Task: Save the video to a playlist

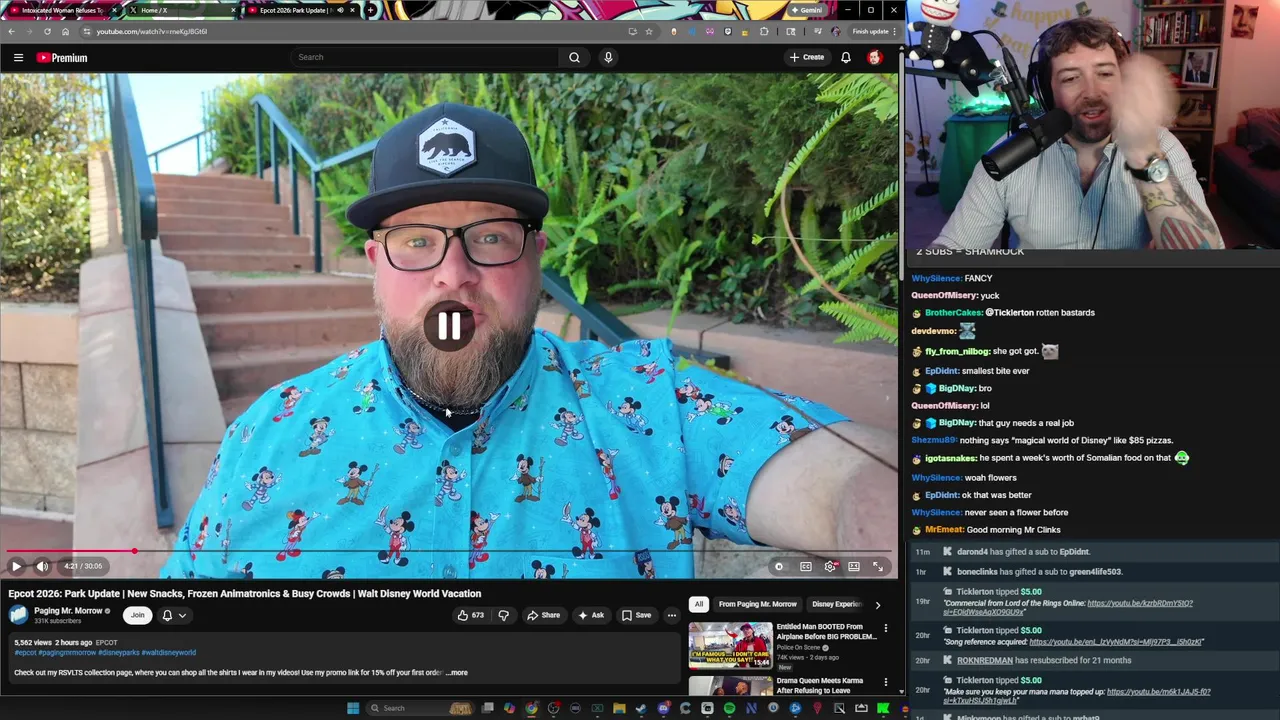Action: 636,615
